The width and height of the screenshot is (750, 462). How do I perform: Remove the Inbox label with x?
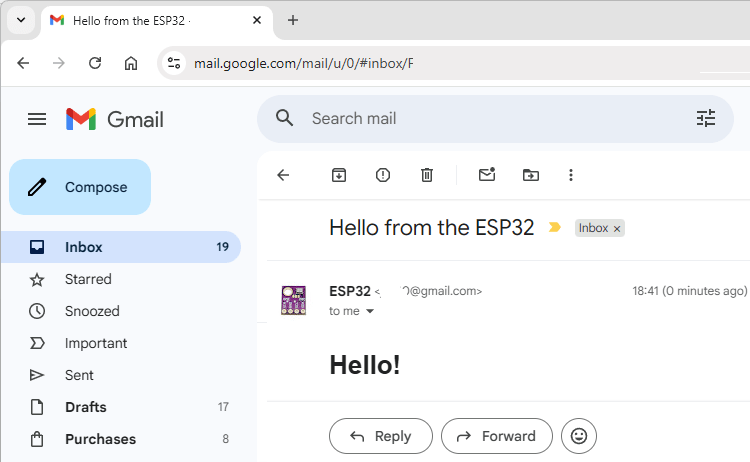tap(617, 229)
